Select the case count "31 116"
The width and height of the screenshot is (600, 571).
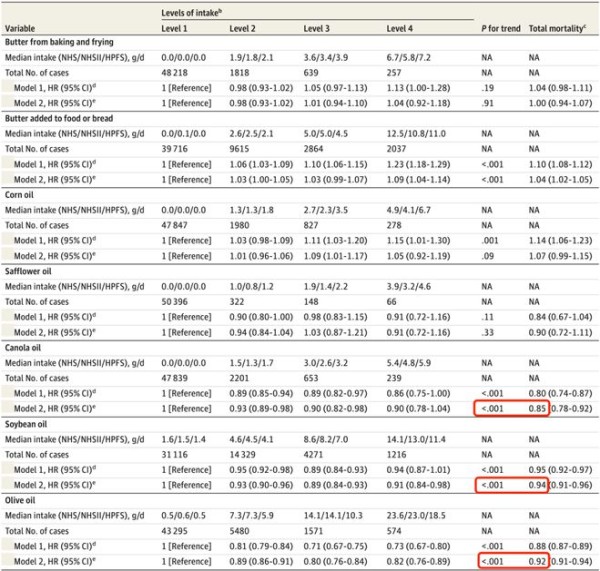click(174, 455)
